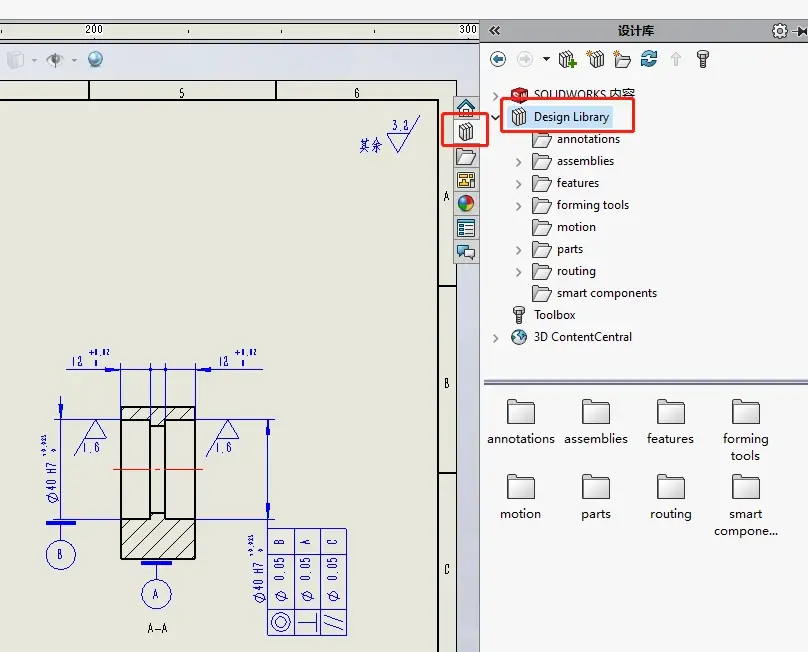The height and width of the screenshot is (652, 808).
Task: Open the View Palette task pane tab
Action: point(466,180)
